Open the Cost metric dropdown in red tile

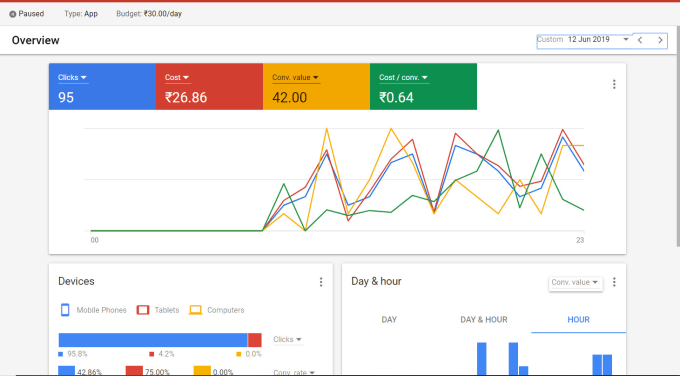click(177, 78)
